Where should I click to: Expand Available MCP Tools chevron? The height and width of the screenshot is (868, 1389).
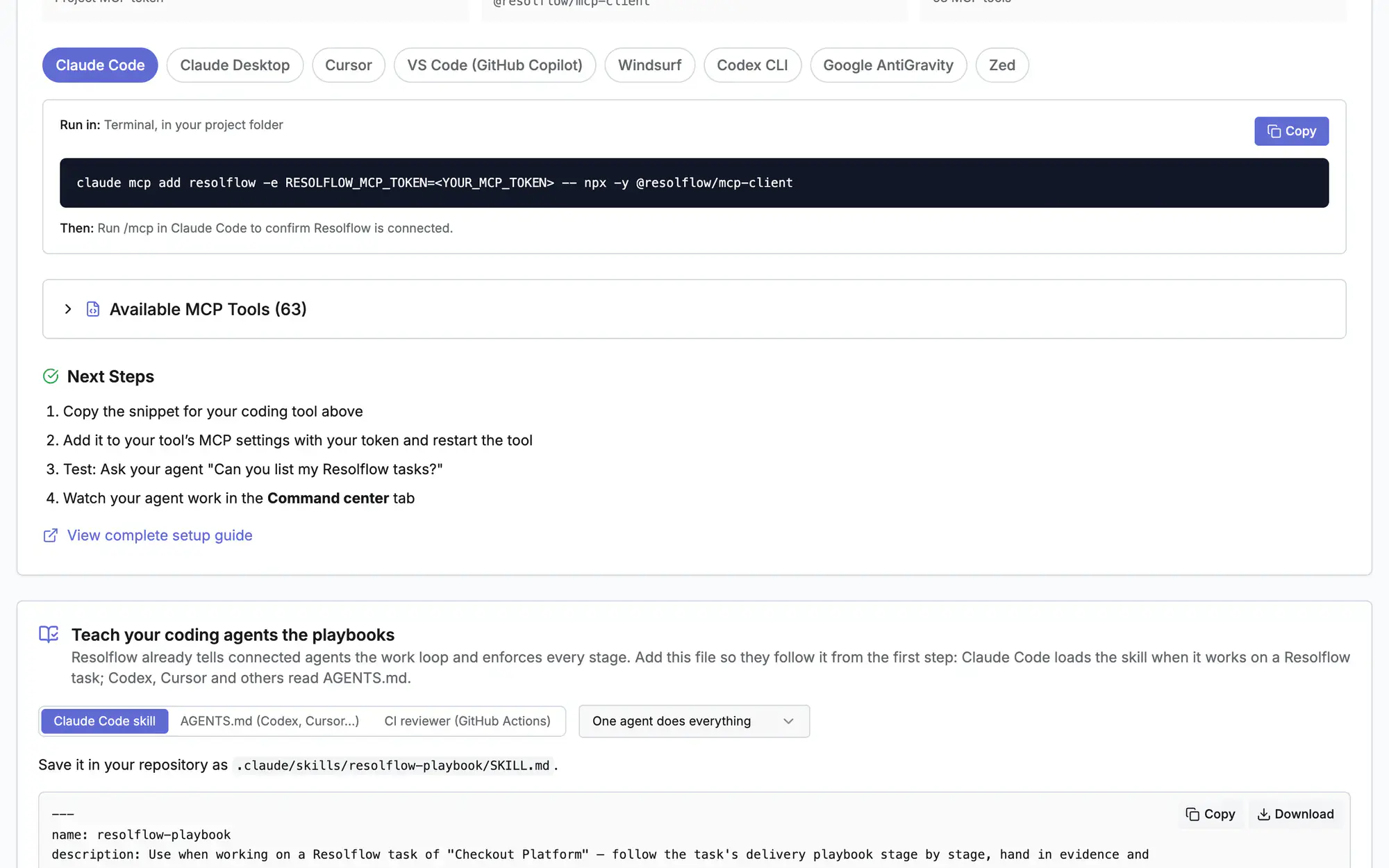[x=68, y=309]
